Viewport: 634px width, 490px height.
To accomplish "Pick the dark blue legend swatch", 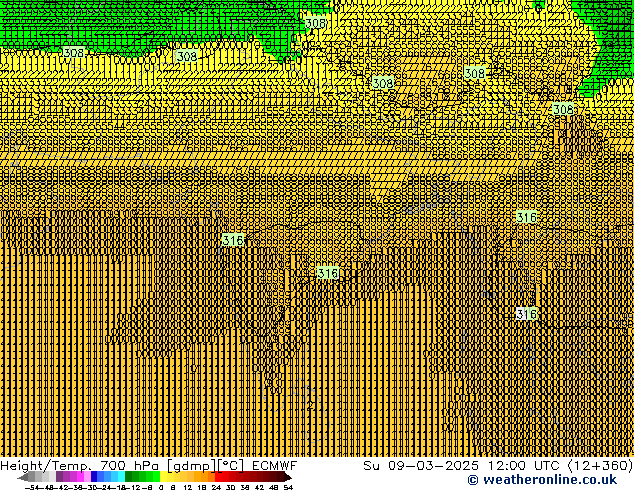I will [94, 477].
